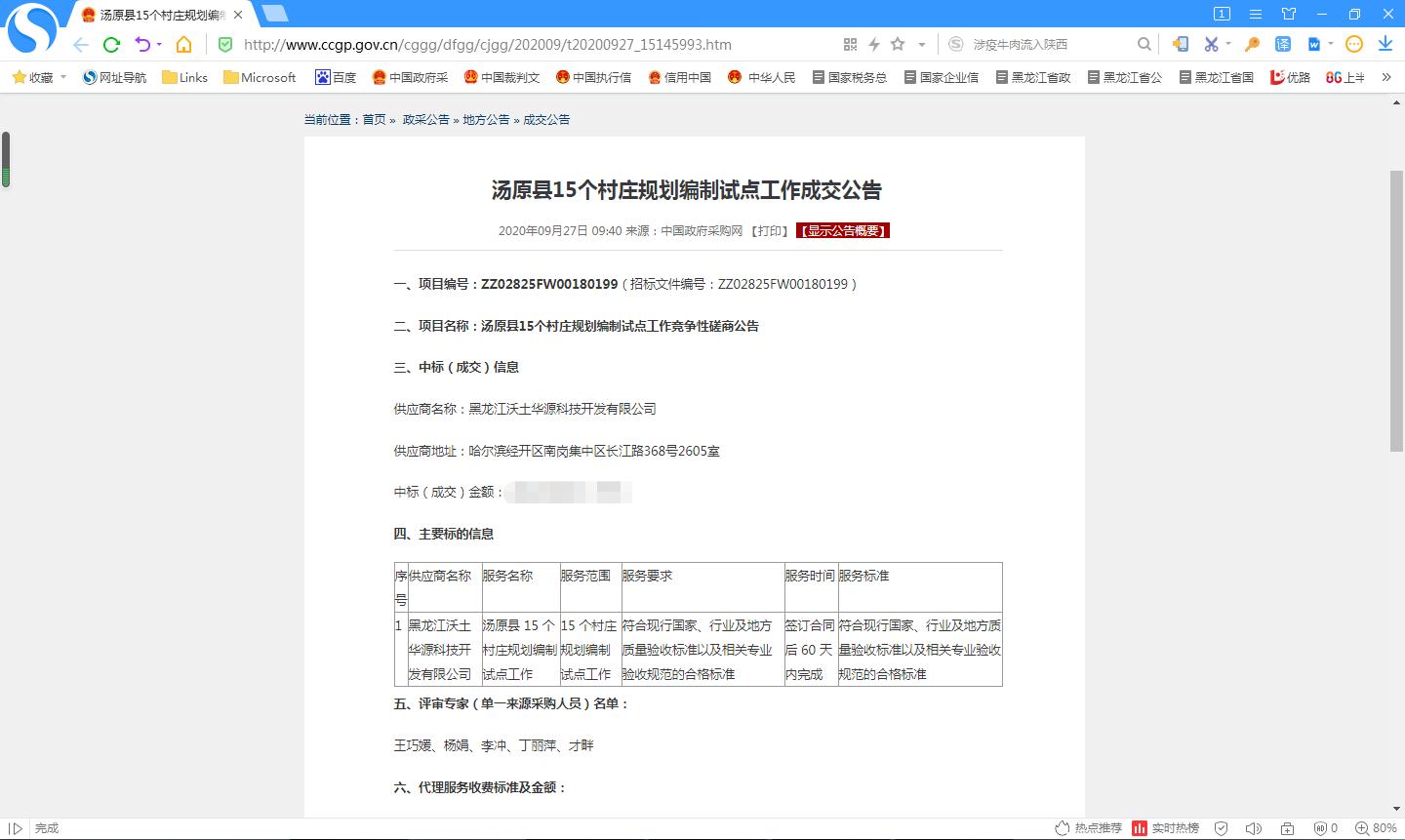Click the translate page icon

(x=1283, y=45)
